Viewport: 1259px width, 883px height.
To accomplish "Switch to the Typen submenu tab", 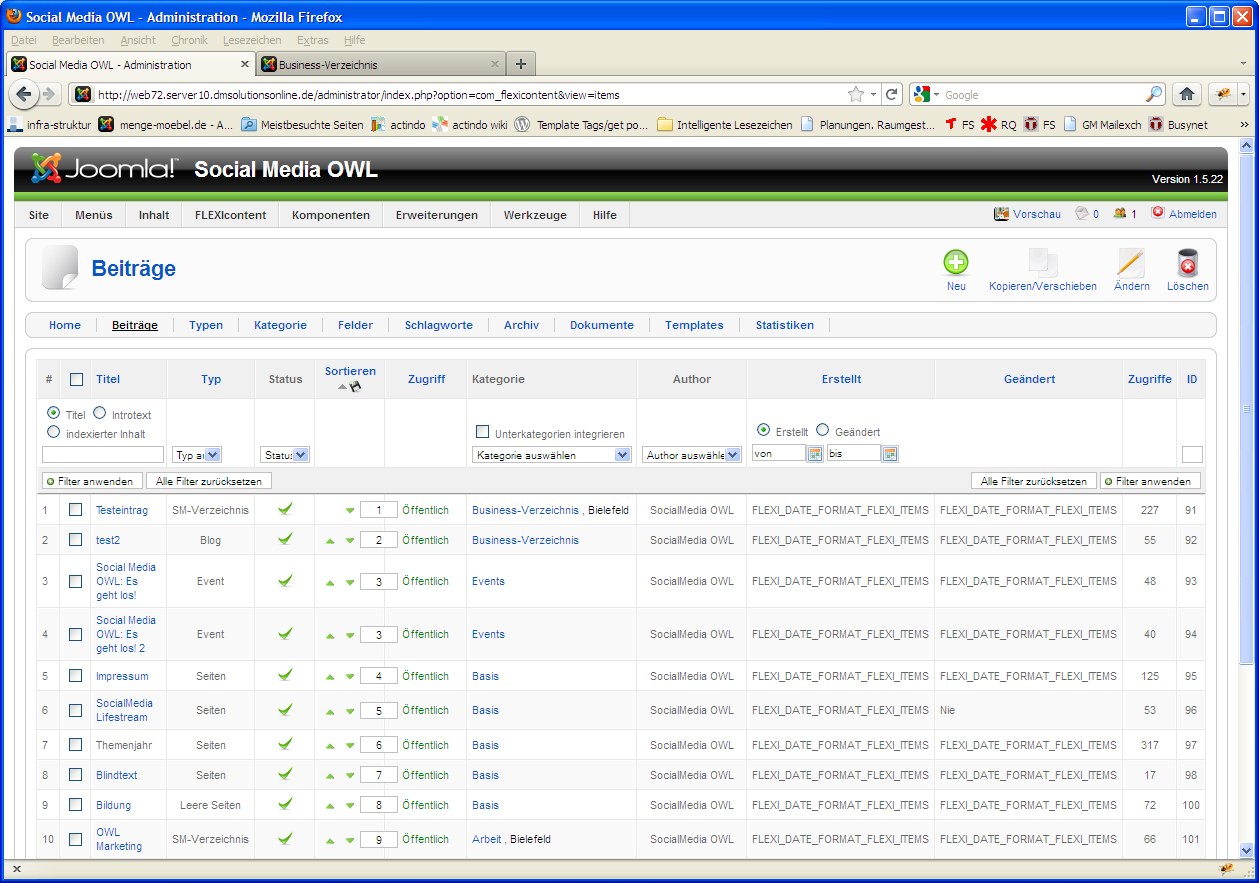I will tap(206, 325).
